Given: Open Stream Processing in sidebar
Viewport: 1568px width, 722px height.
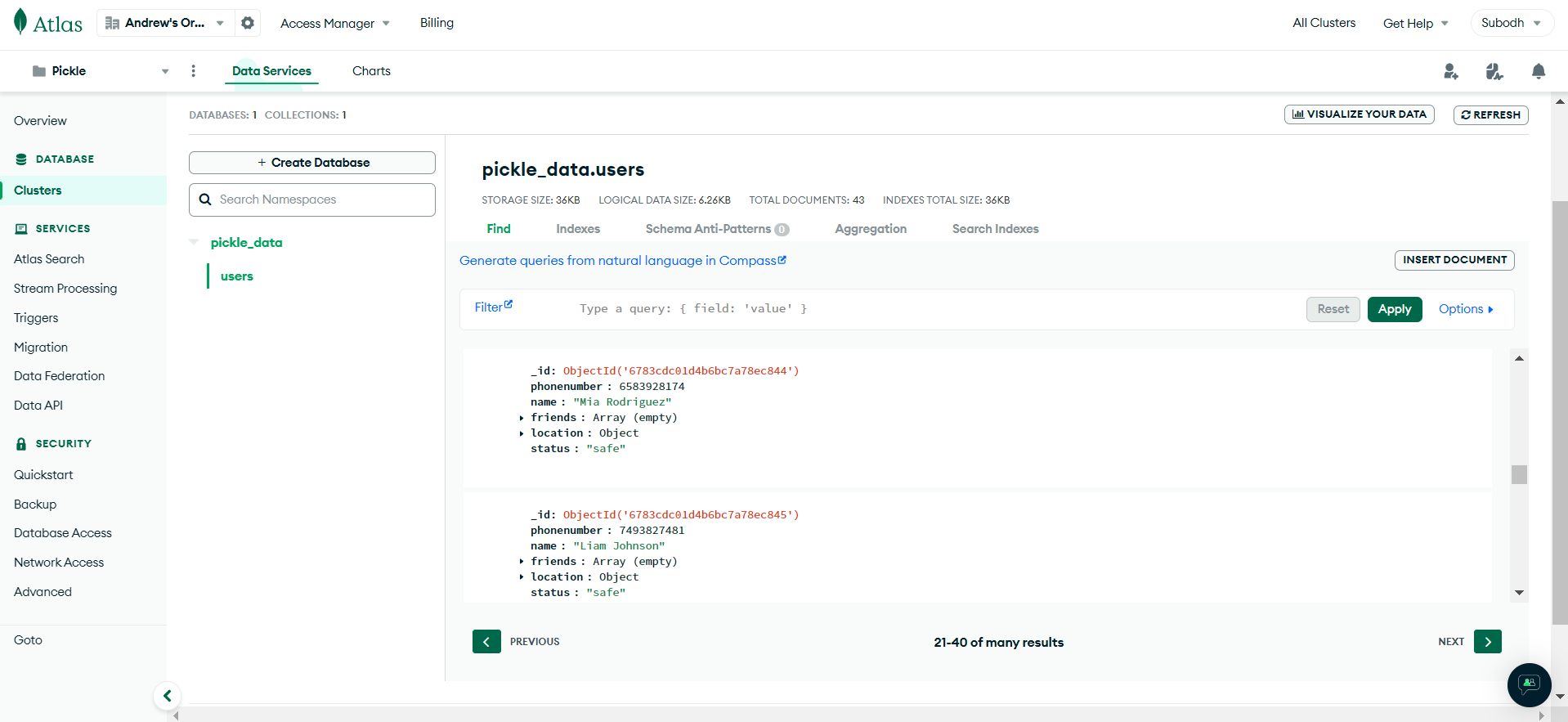Looking at the screenshot, I should (x=65, y=289).
